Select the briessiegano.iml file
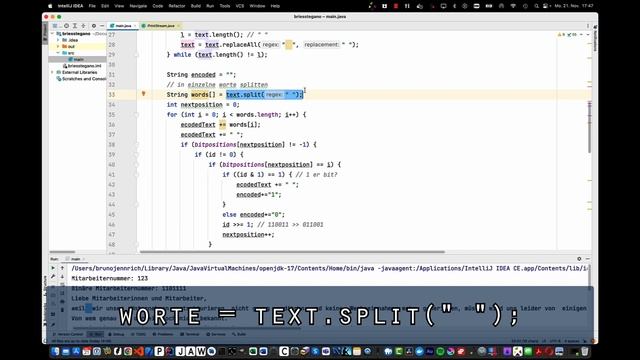 pyautogui.click(x=82, y=66)
